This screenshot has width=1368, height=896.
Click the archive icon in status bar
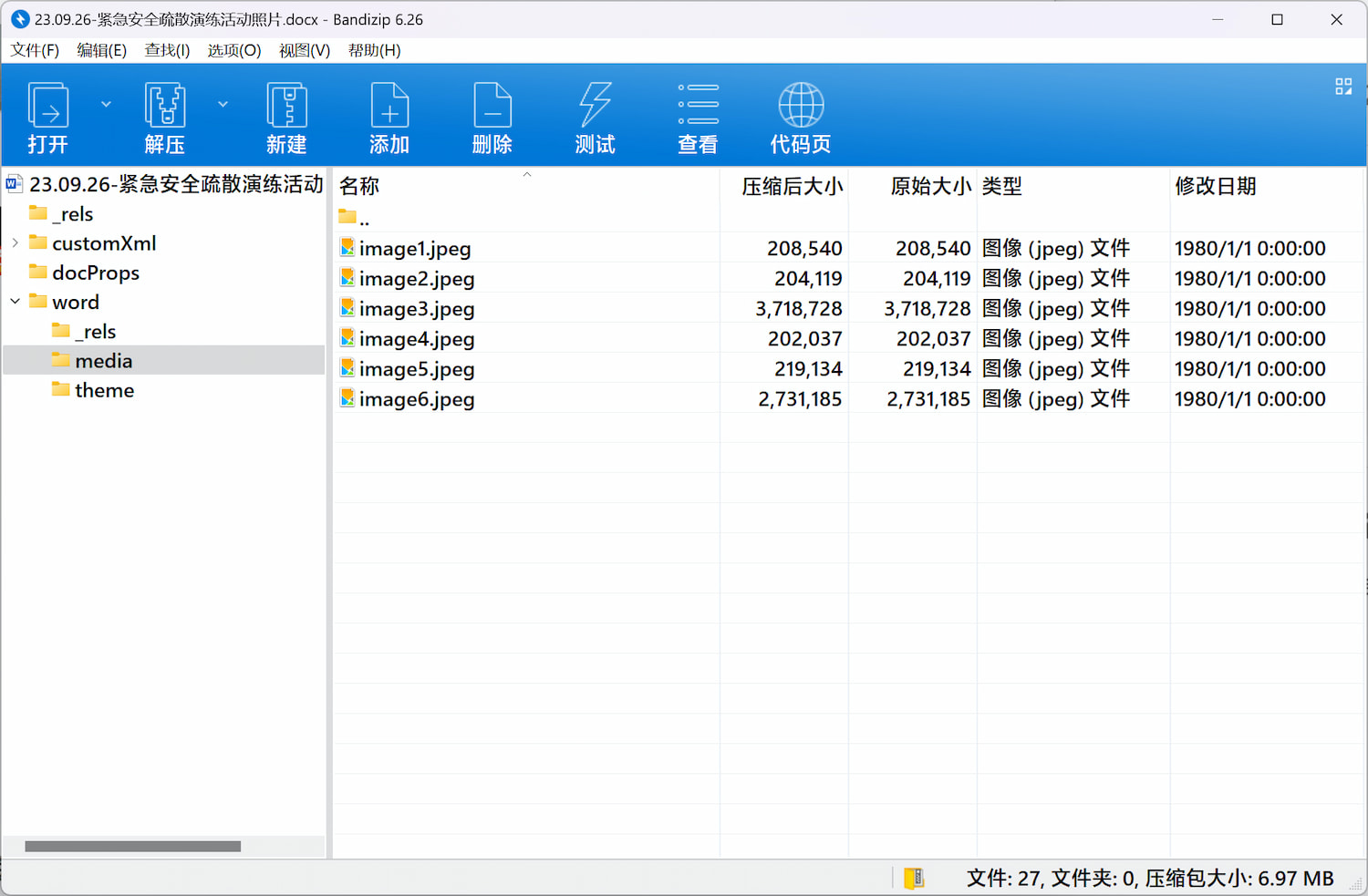point(914,878)
